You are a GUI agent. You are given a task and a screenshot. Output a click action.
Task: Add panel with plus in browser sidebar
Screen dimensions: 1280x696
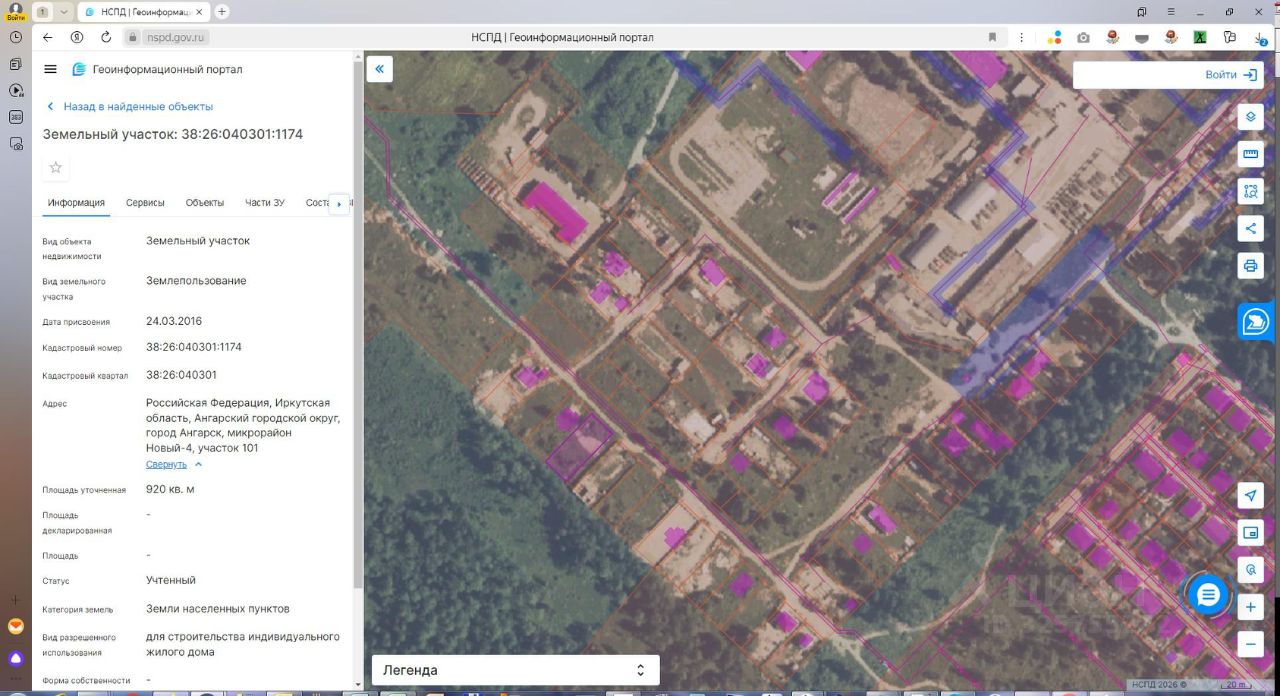coord(16,600)
